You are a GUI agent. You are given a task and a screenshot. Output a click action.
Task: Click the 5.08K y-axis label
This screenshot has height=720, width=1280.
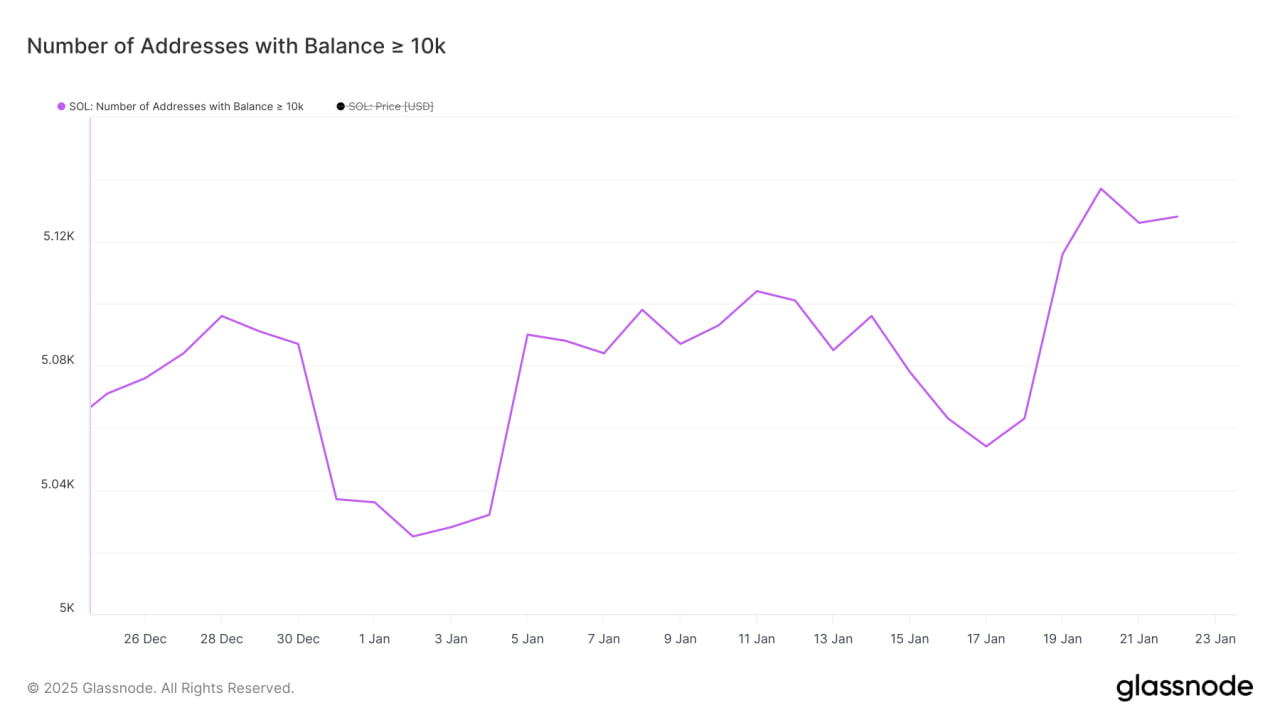coord(59,360)
